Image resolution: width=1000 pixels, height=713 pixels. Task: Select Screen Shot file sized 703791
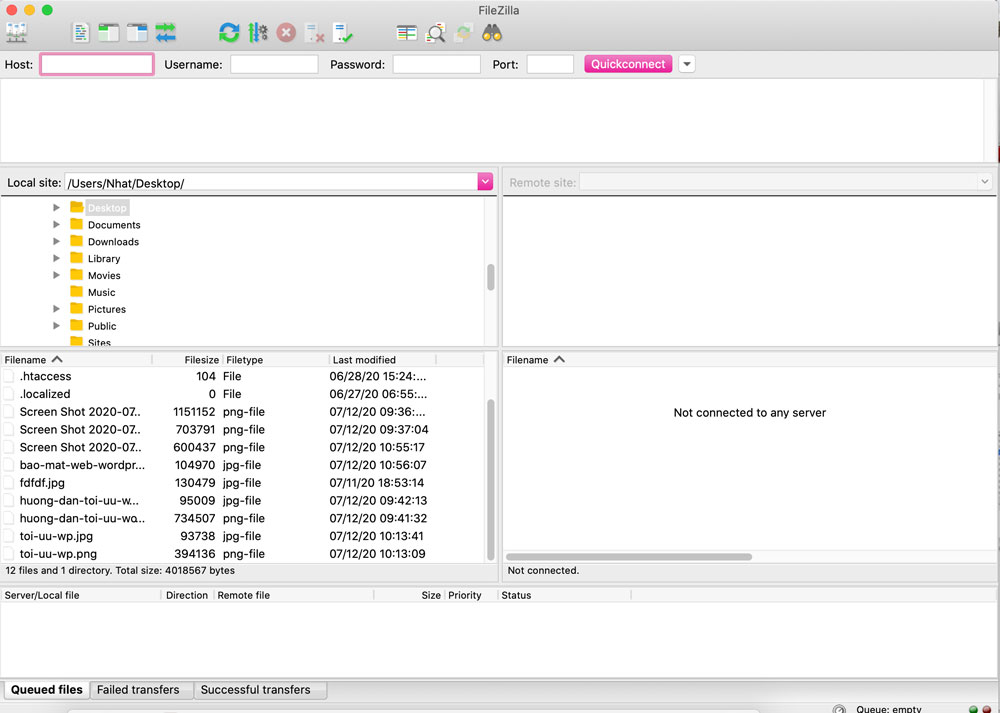pyautogui.click(x=242, y=430)
